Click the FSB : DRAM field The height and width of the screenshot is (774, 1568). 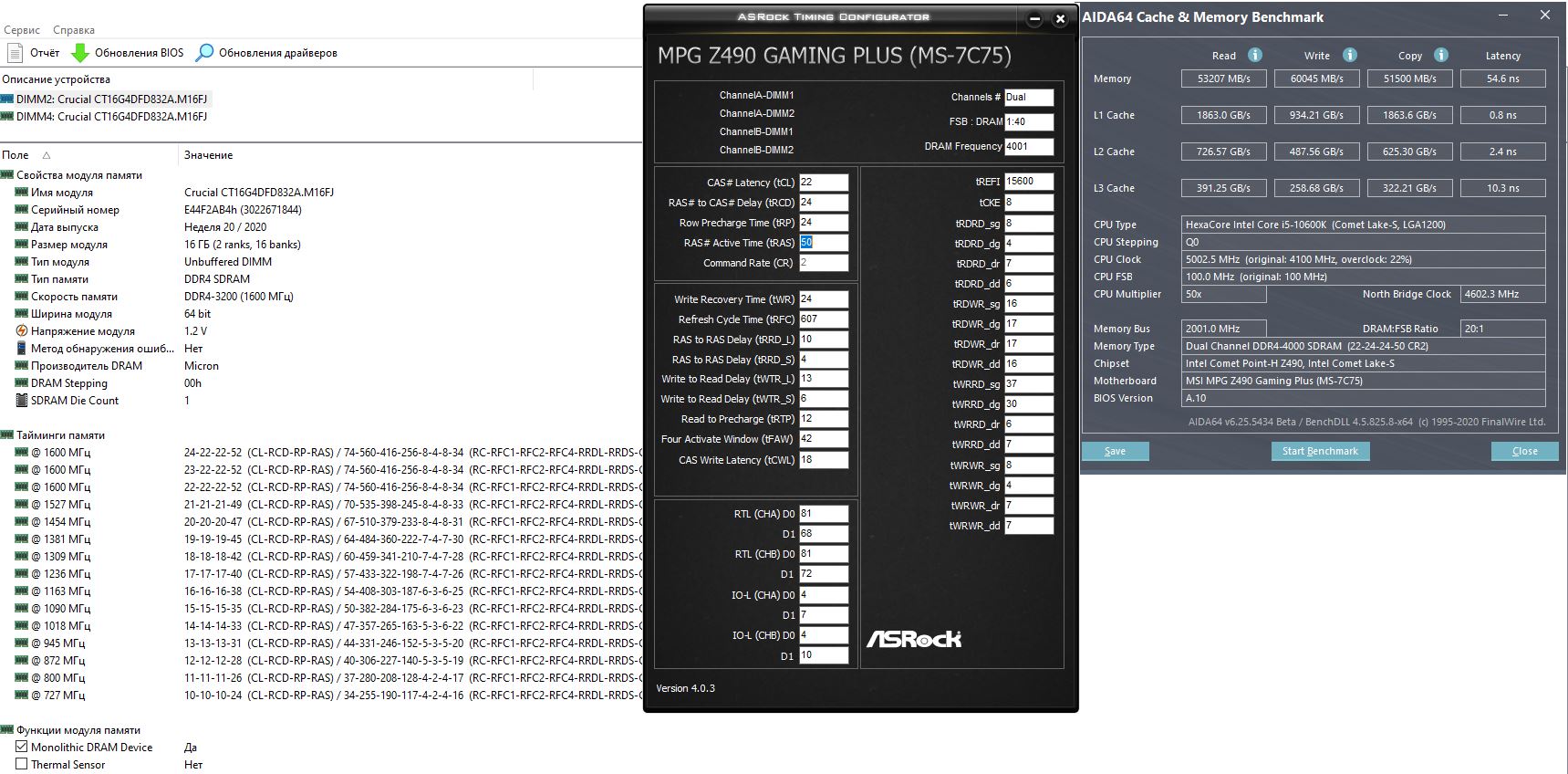click(1029, 121)
